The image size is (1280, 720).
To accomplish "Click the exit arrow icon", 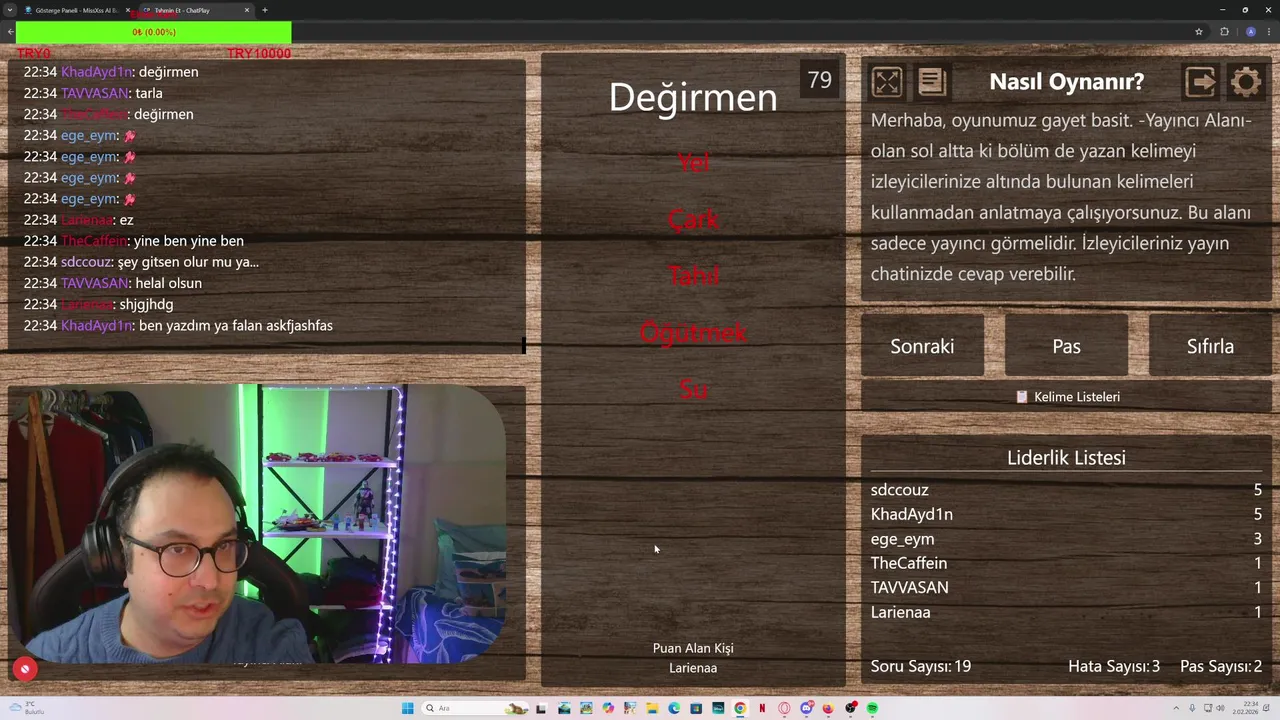I will click(x=1201, y=81).
